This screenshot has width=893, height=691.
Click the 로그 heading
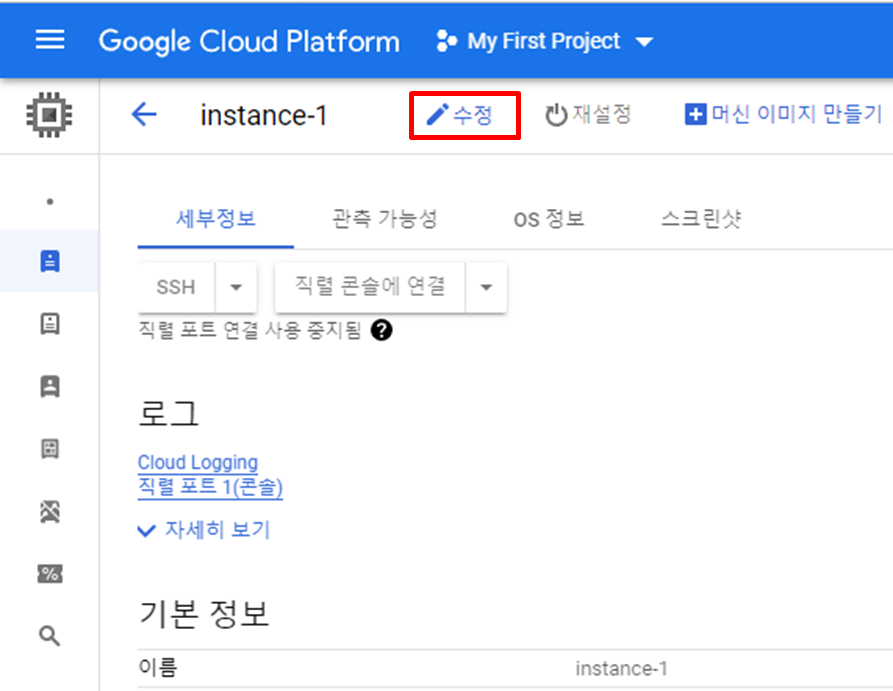[169, 413]
